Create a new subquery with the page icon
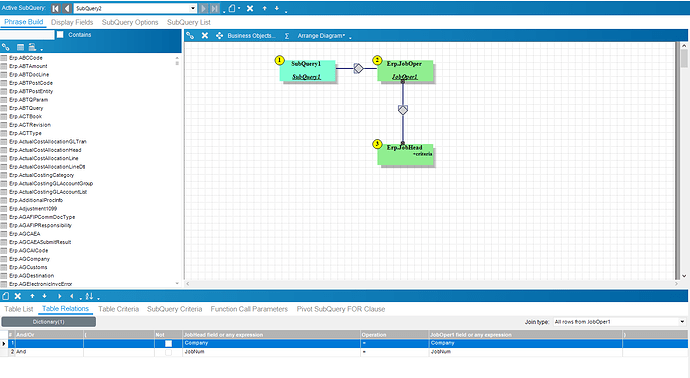 point(232,8)
